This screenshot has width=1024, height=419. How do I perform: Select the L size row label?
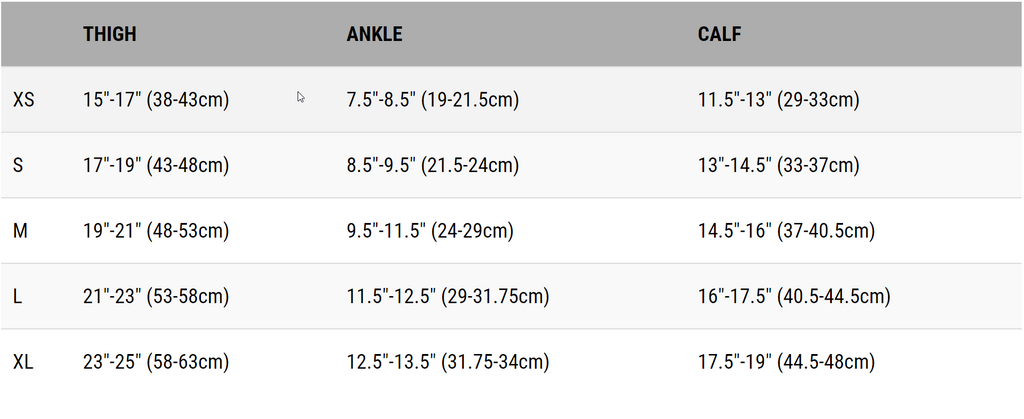click(18, 297)
